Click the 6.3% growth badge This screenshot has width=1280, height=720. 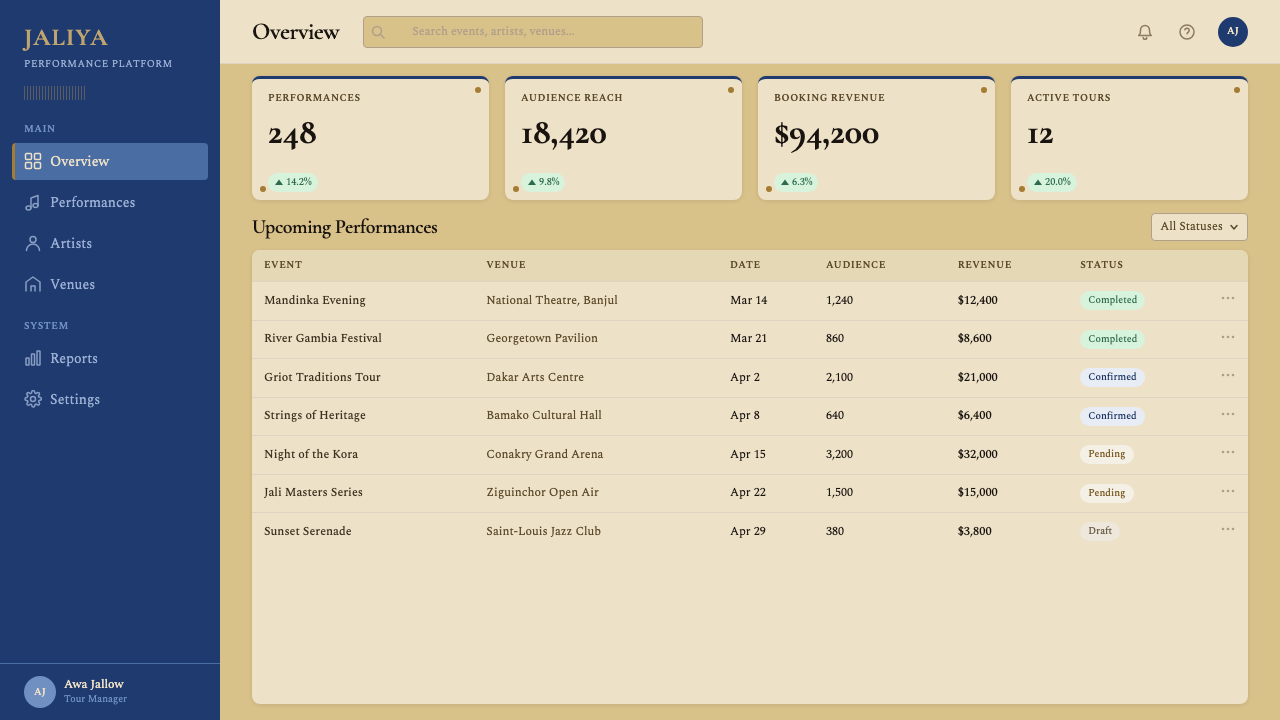[796, 182]
